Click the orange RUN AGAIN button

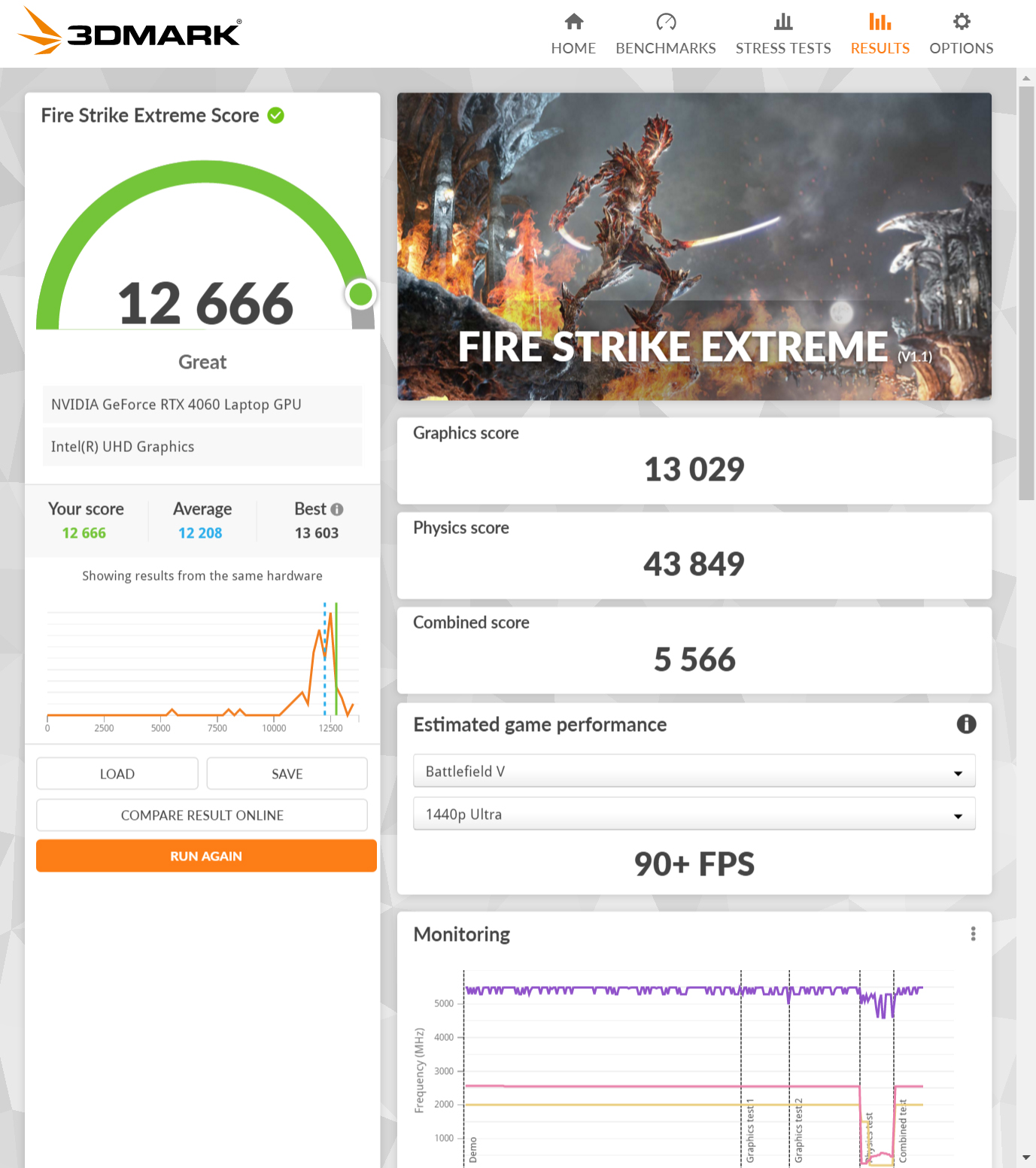pyautogui.click(x=206, y=856)
